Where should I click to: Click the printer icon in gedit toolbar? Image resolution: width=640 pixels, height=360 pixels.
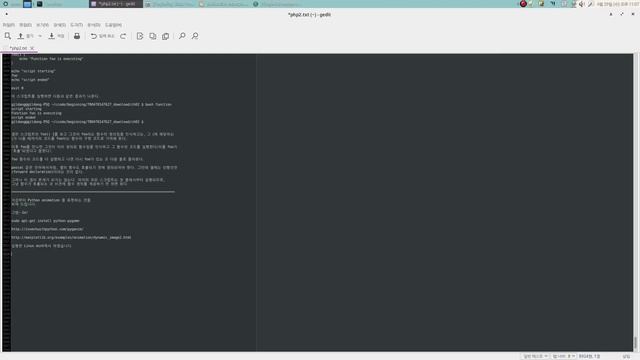tap(77, 36)
